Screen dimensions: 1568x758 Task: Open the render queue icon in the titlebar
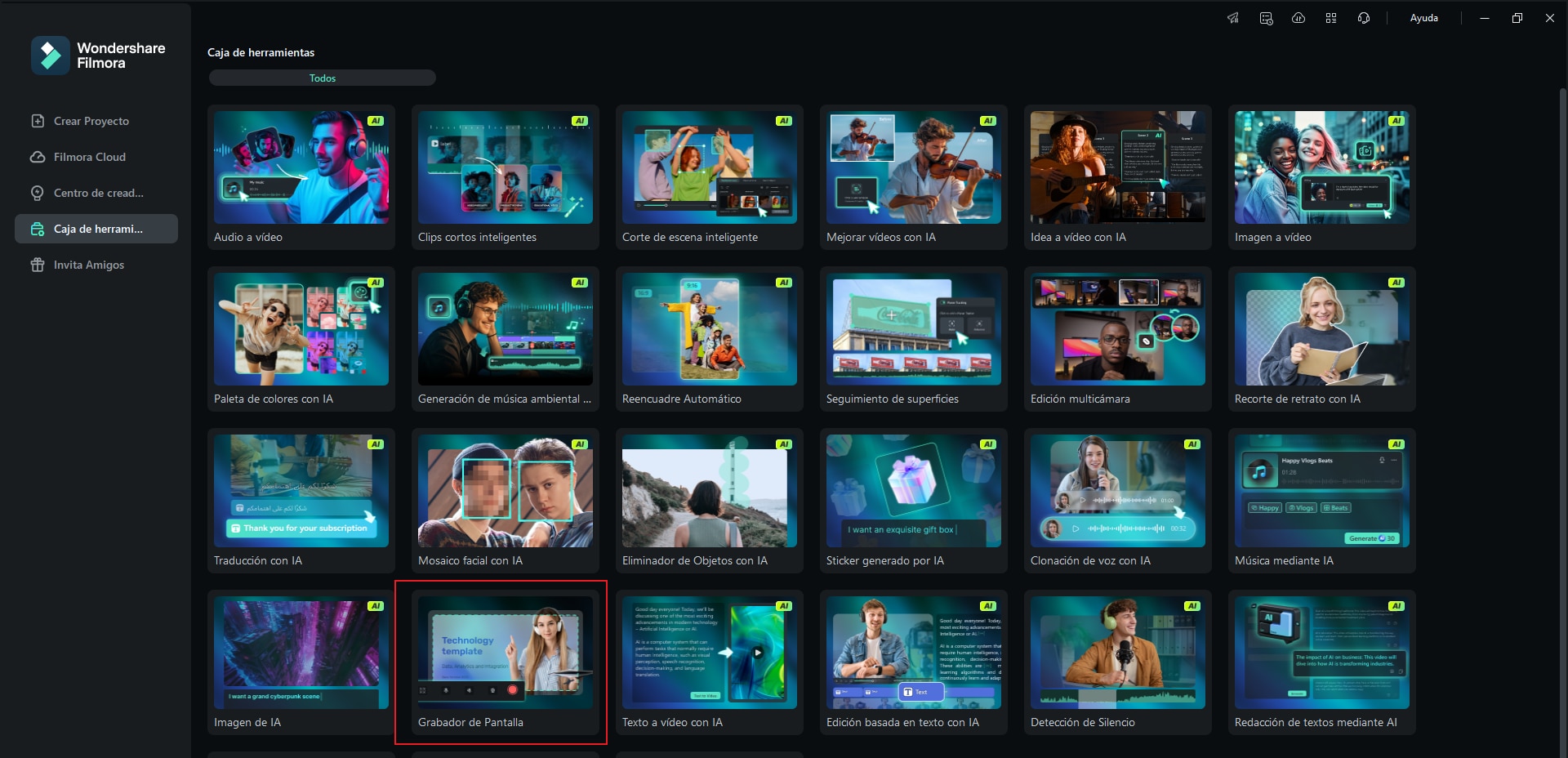(x=1266, y=17)
